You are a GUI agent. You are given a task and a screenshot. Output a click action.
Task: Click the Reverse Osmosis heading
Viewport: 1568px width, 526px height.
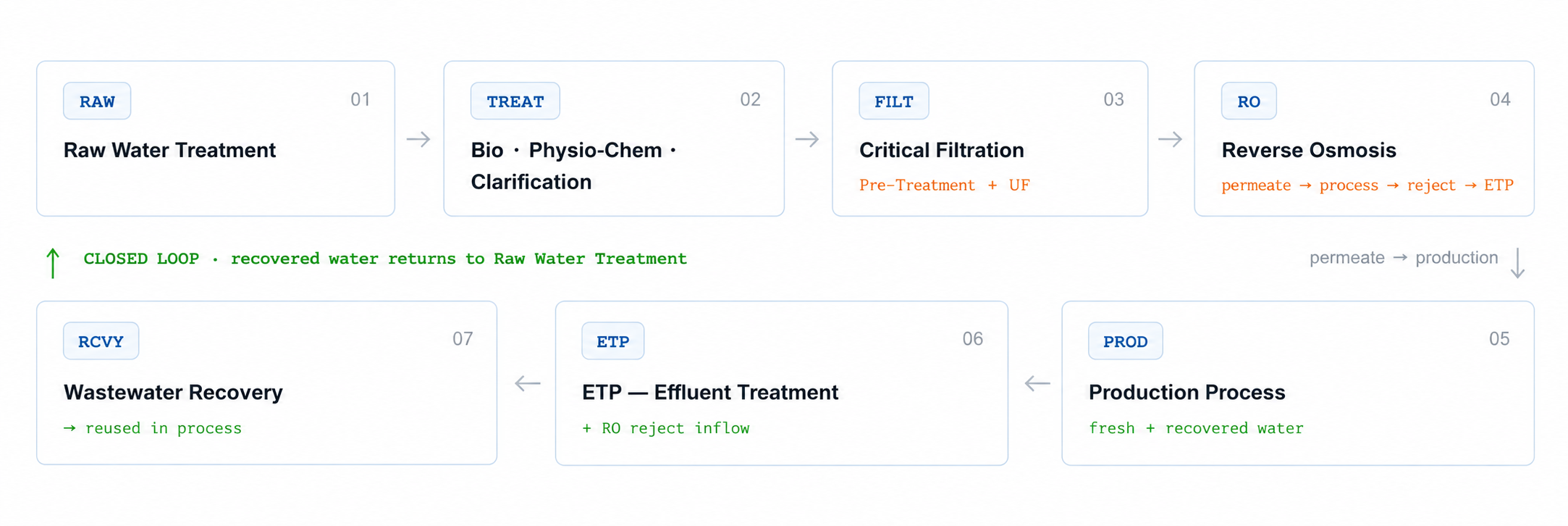point(1309,150)
